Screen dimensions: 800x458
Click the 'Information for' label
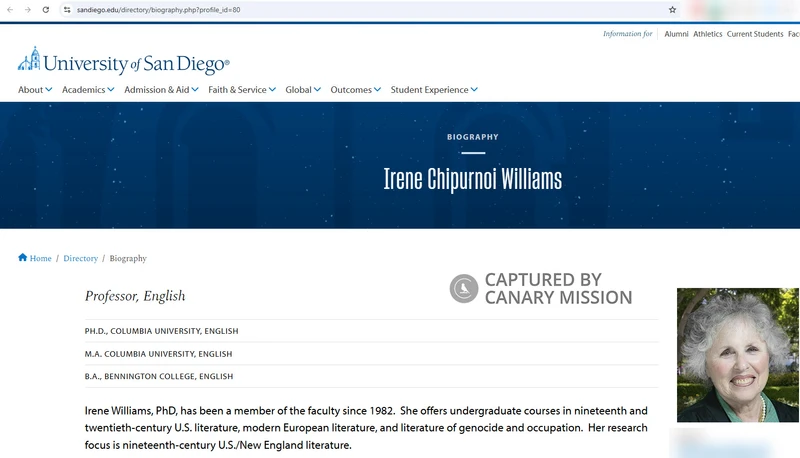(x=628, y=34)
